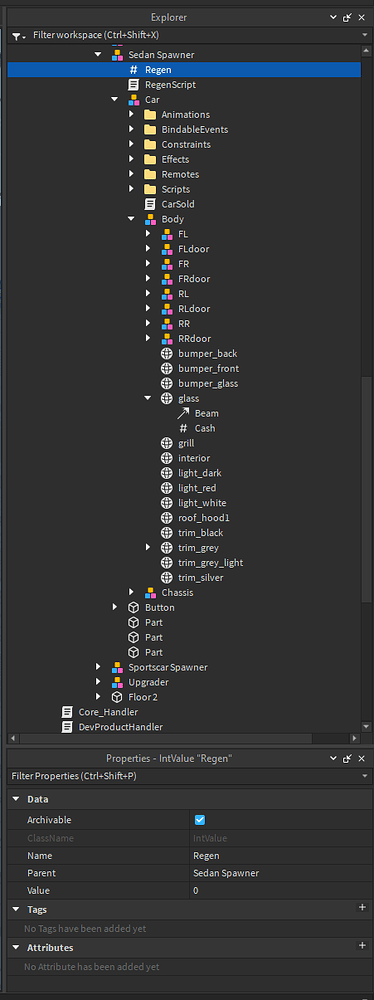Click the DevProductHandler script icon

pos(67,727)
